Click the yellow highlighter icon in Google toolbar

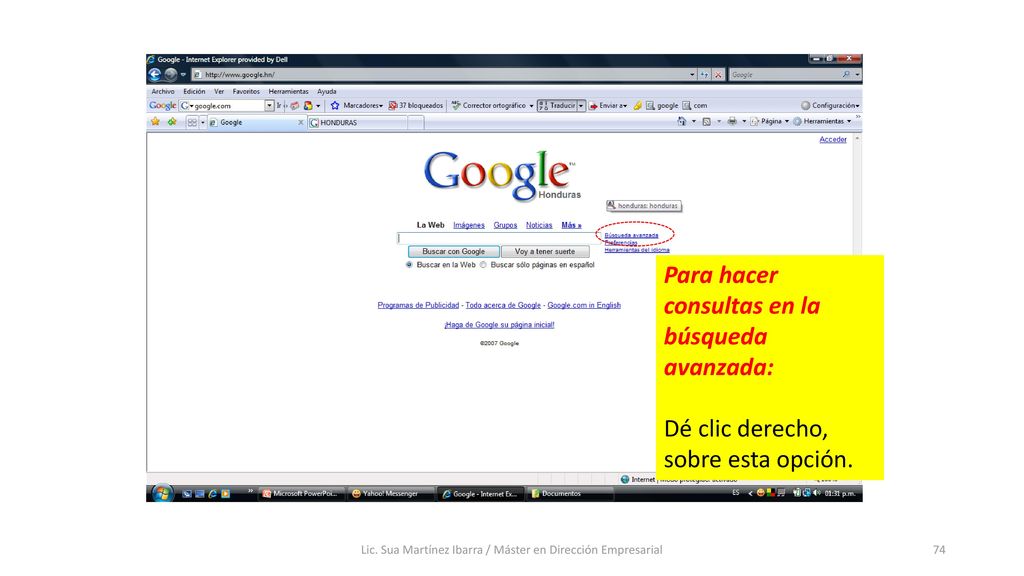click(637, 105)
